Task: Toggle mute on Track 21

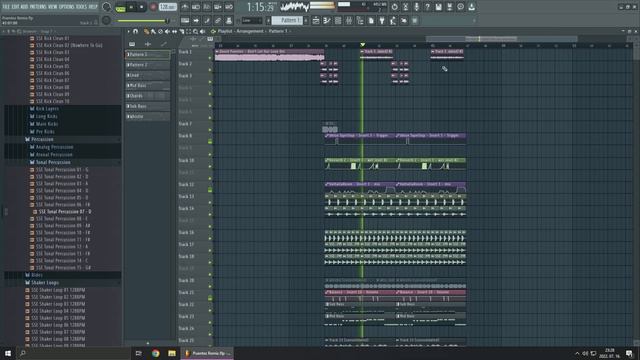Action: (x=210, y=298)
